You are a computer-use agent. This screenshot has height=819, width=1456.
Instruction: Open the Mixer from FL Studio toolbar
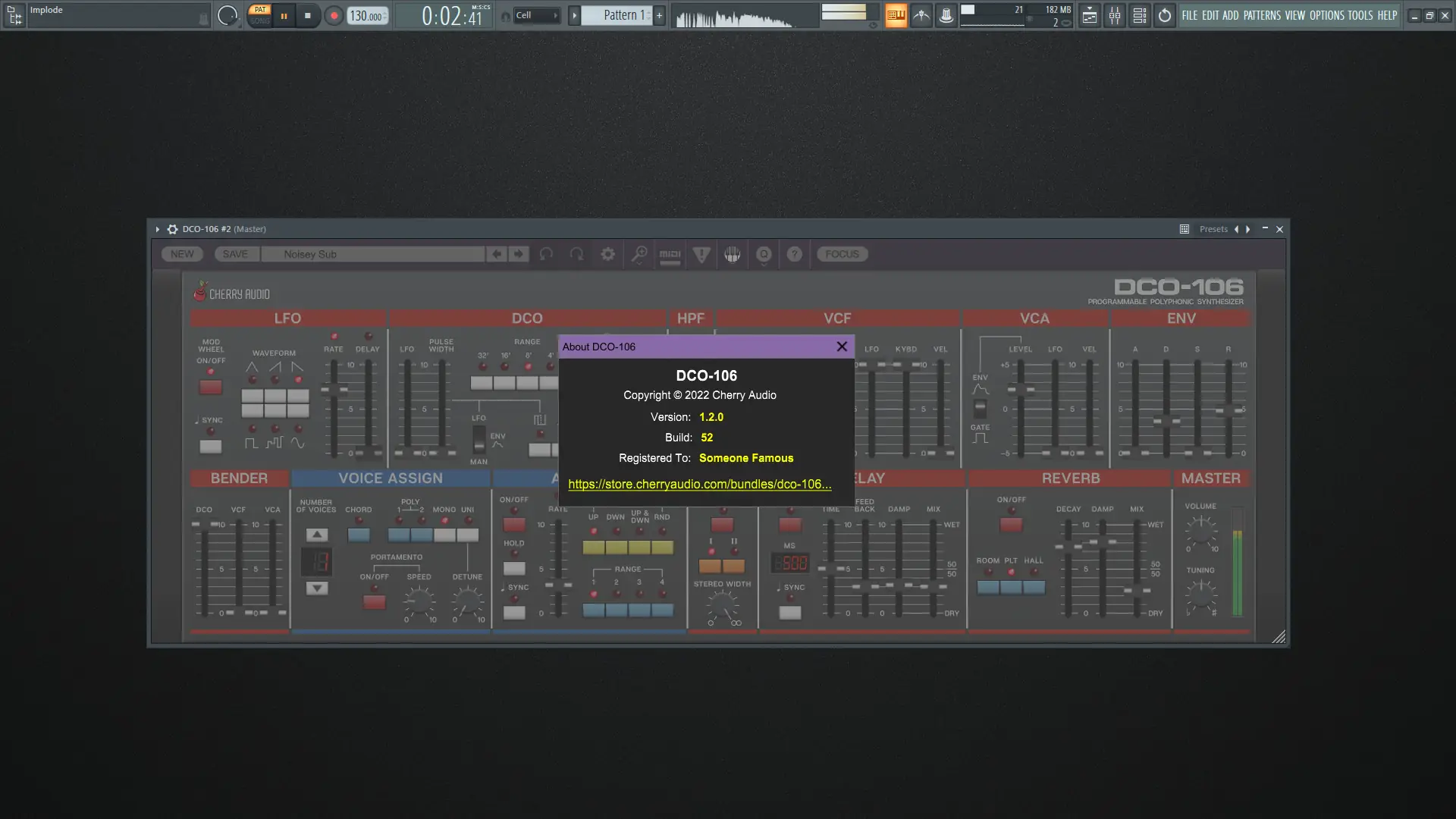[1115, 15]
